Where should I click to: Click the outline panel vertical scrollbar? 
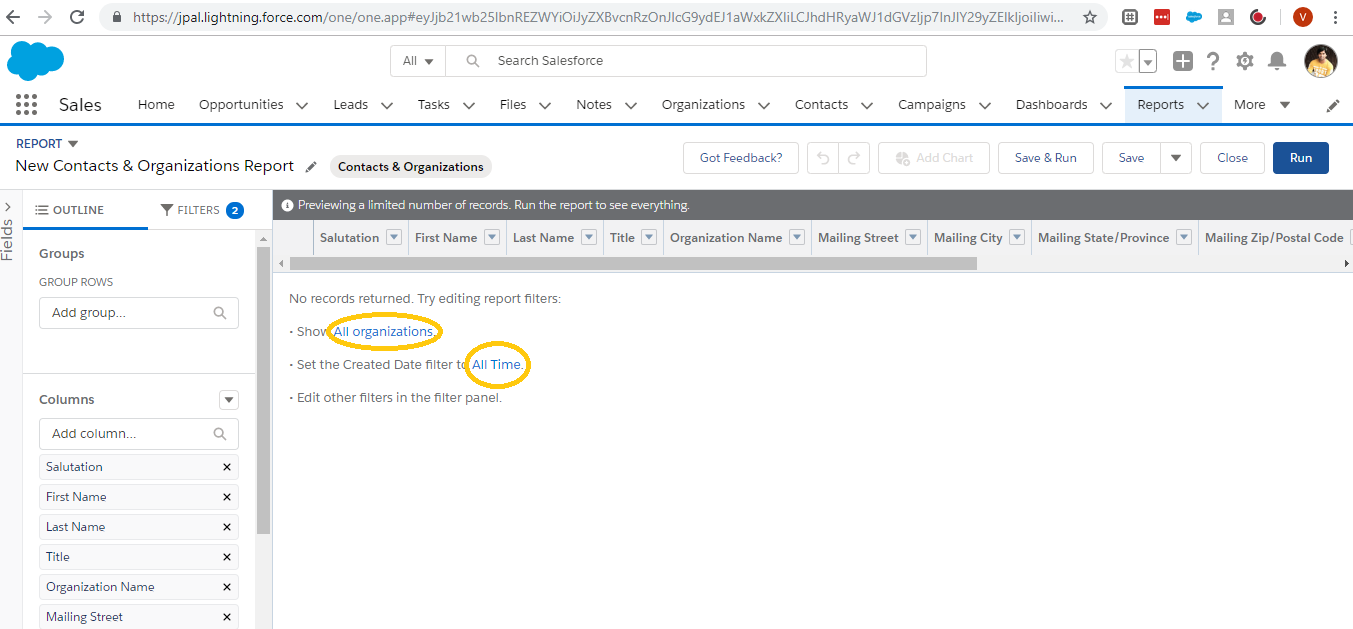point(263,390)
